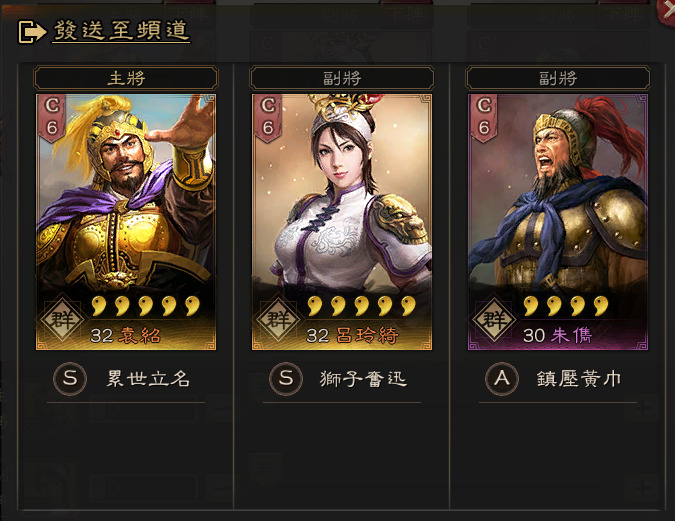The image size is (675, 521).
Task: Open the 獅子奮迅 skill entry
Action: [363, 379]
